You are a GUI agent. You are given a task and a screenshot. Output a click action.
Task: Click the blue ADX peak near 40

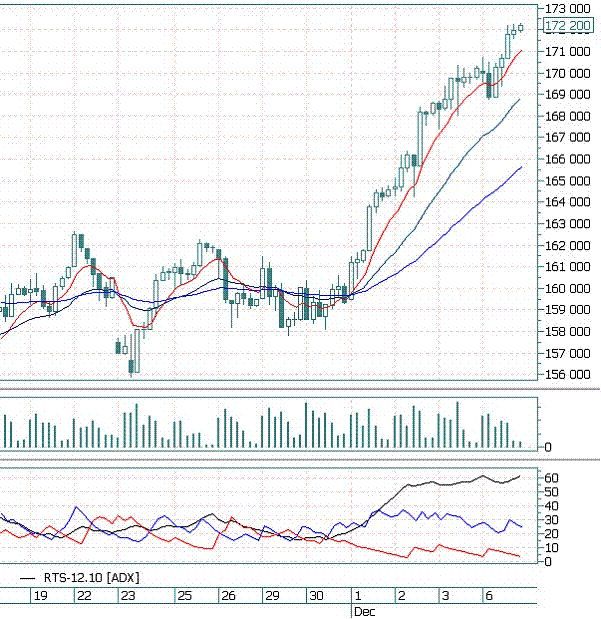76,506
